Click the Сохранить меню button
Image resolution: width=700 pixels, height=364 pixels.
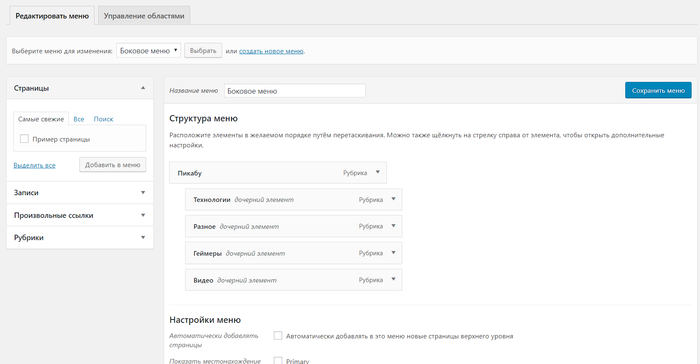(x=658, y=90)
